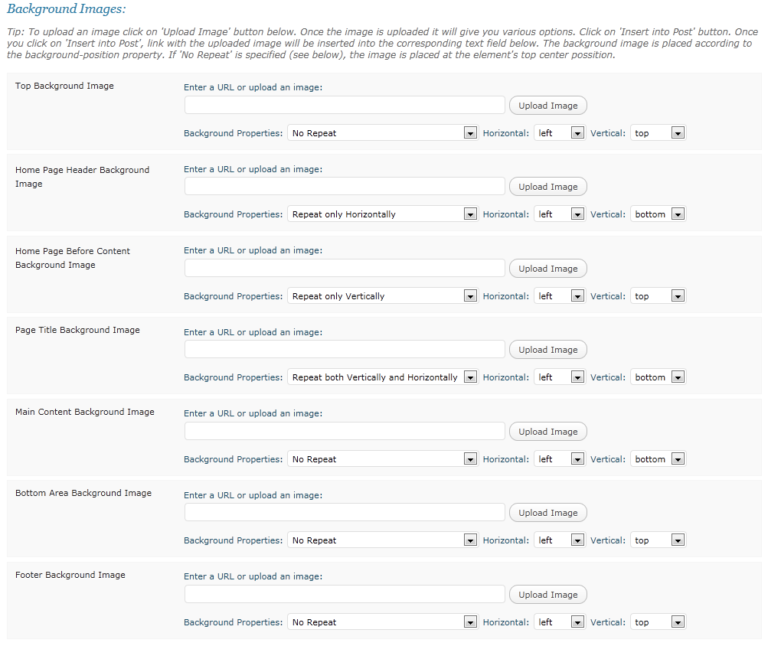This screenshot has height=646, width=768.
Task: Open Horizontal dropdown for Top Background Image
Action: (559, 133)
